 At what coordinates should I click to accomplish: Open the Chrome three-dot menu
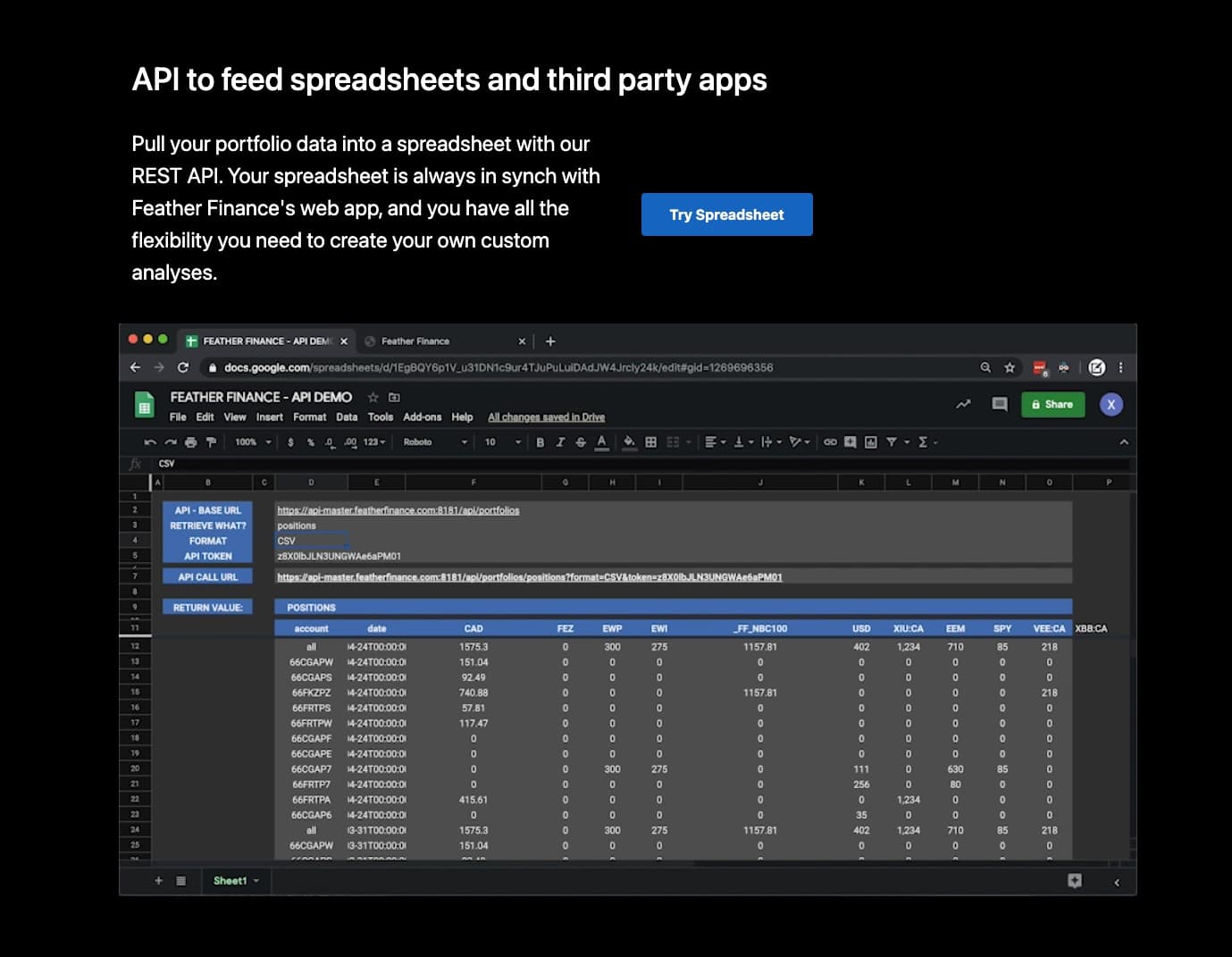[1120, 367]
